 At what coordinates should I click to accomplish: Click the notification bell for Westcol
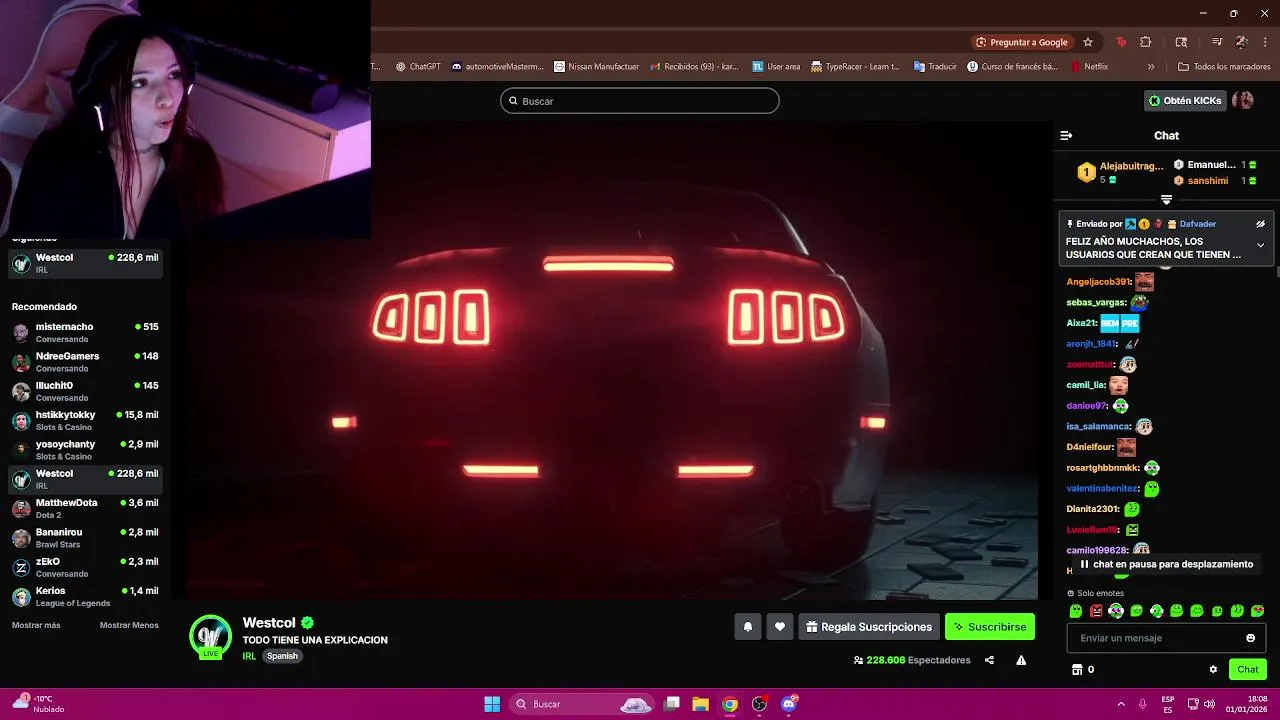tap(747, 627)
